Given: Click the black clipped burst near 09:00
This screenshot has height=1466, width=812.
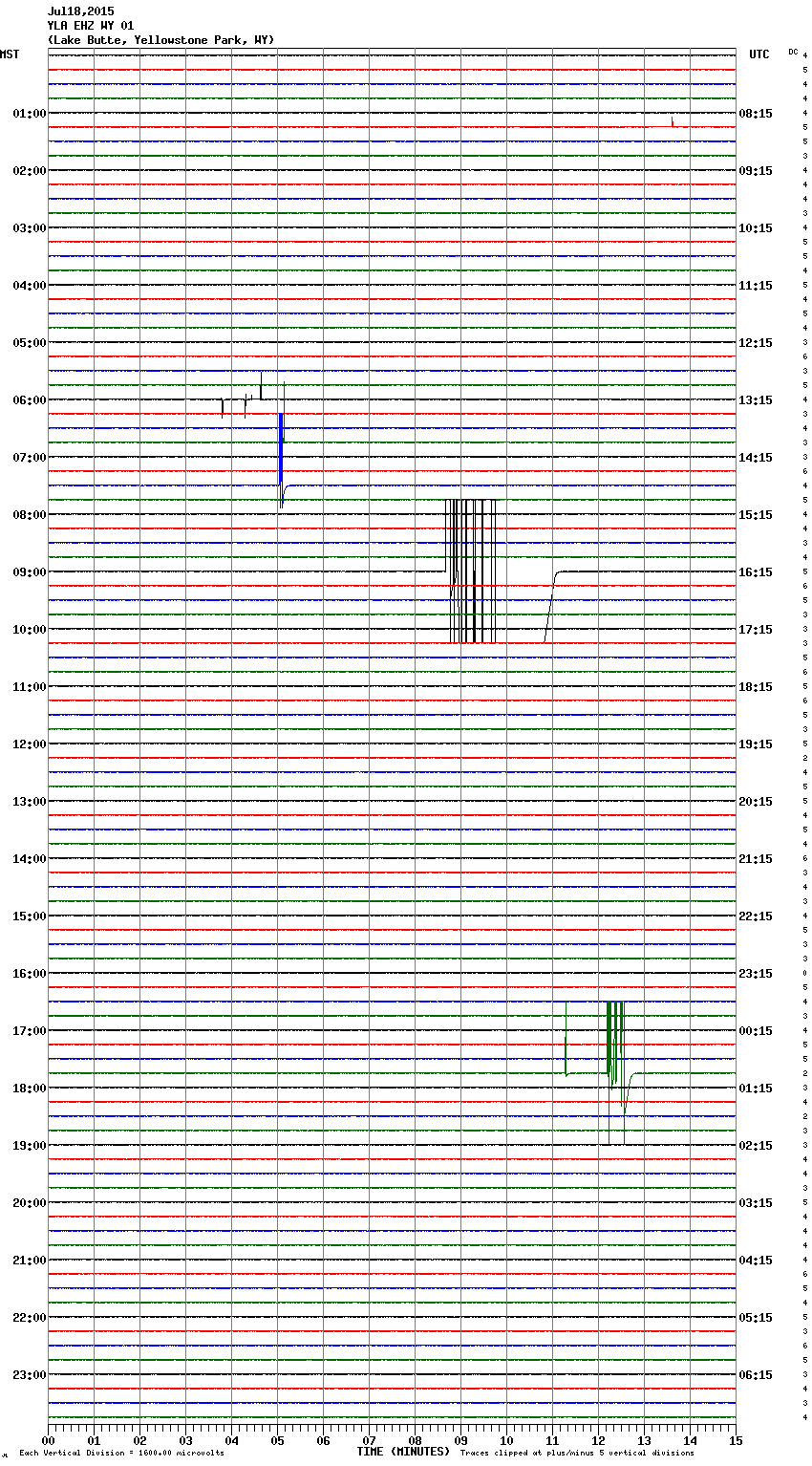Looking at the screenshot, I should (x=470, y=571).
